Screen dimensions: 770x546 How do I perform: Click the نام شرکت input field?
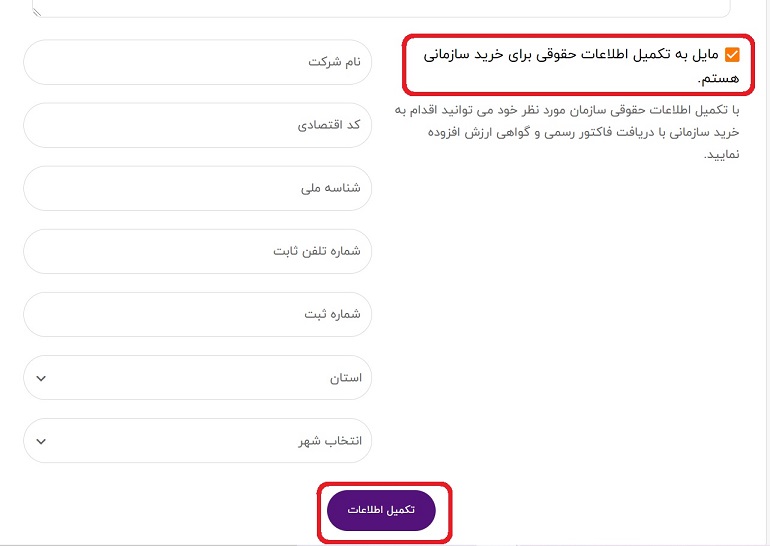pos(197,62)
